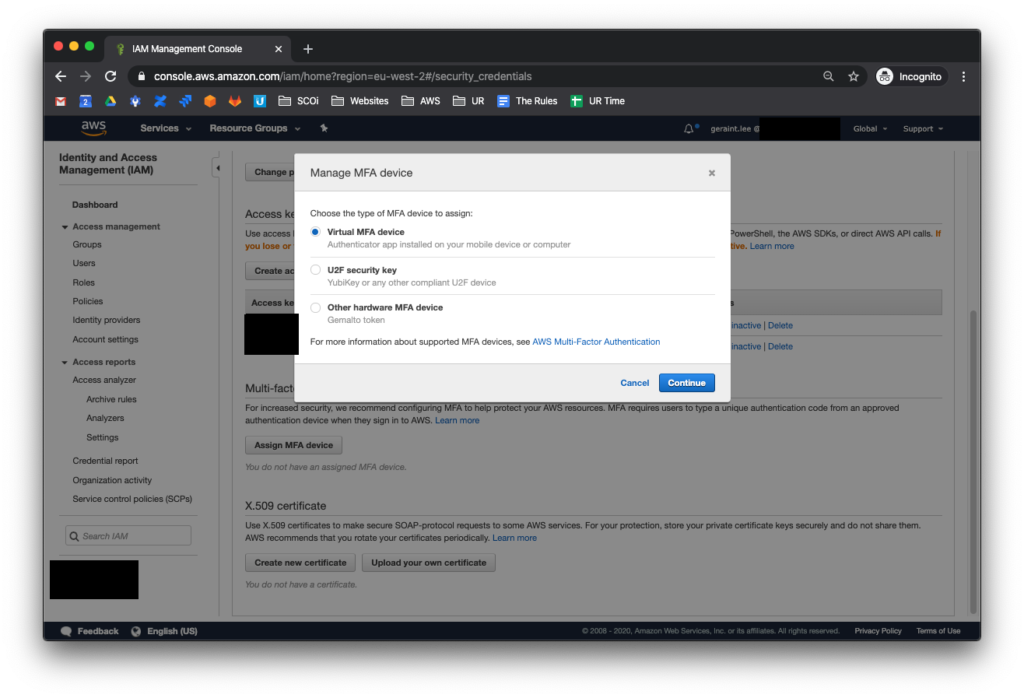Collapse the IAM sidebar with the arrow
Screen dimensions: 1024x698
pyautogui.click(x=217, y=168)
